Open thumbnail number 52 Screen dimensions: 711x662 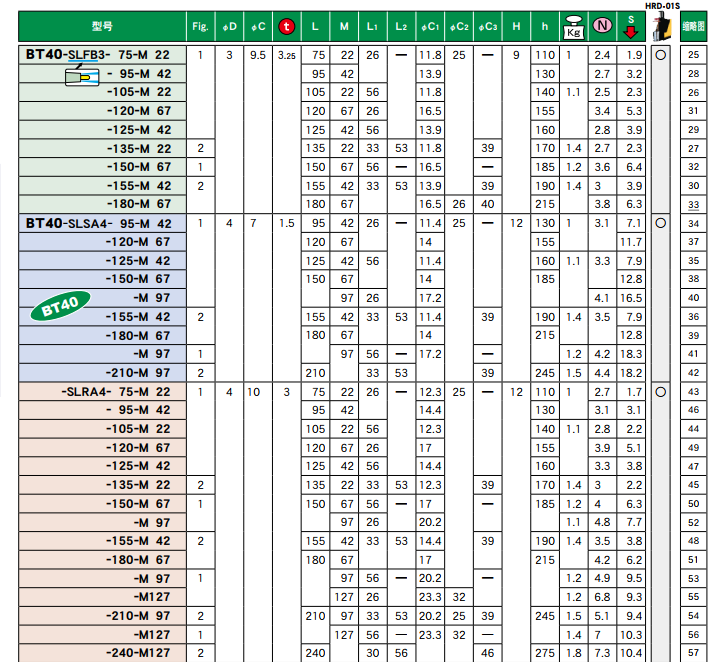pyautogui.click(x=693, y=522)
